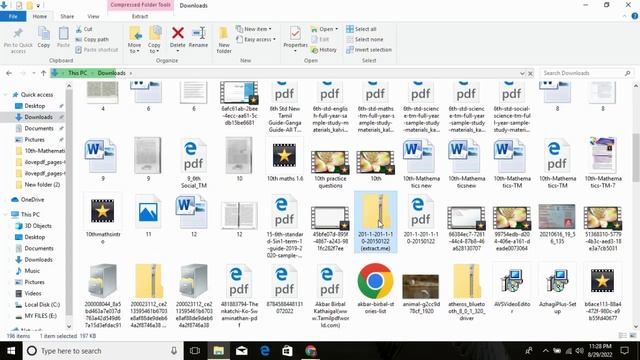640x360 pixels.
Task: Select the AzhagiPlus-Setup installer file
Action: click(557, 289)
